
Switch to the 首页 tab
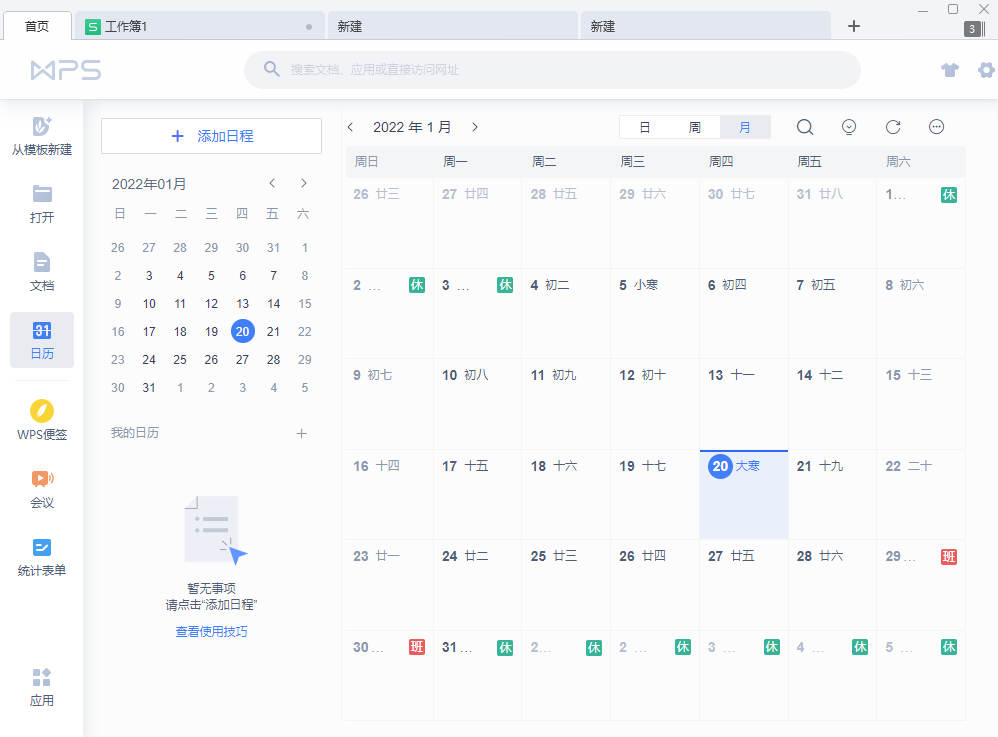point(37,25)
